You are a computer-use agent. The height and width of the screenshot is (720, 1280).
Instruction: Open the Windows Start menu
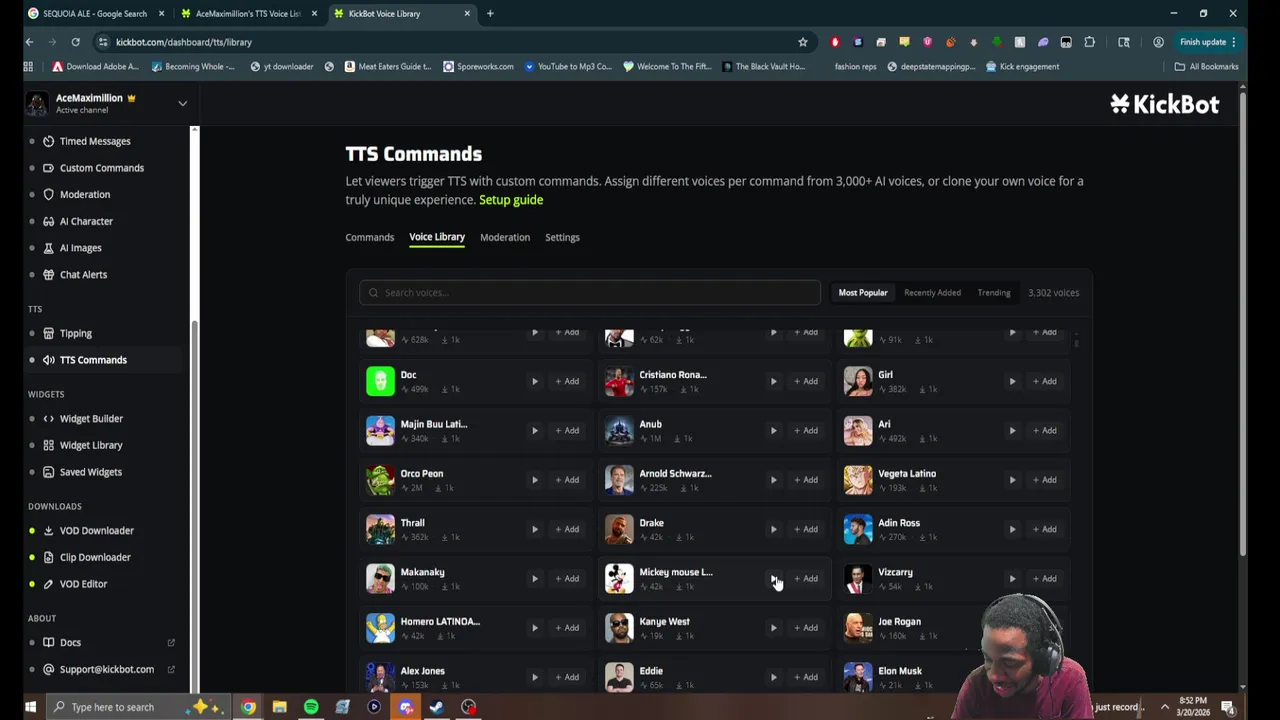pyautogui.click(x=30, y=707)
